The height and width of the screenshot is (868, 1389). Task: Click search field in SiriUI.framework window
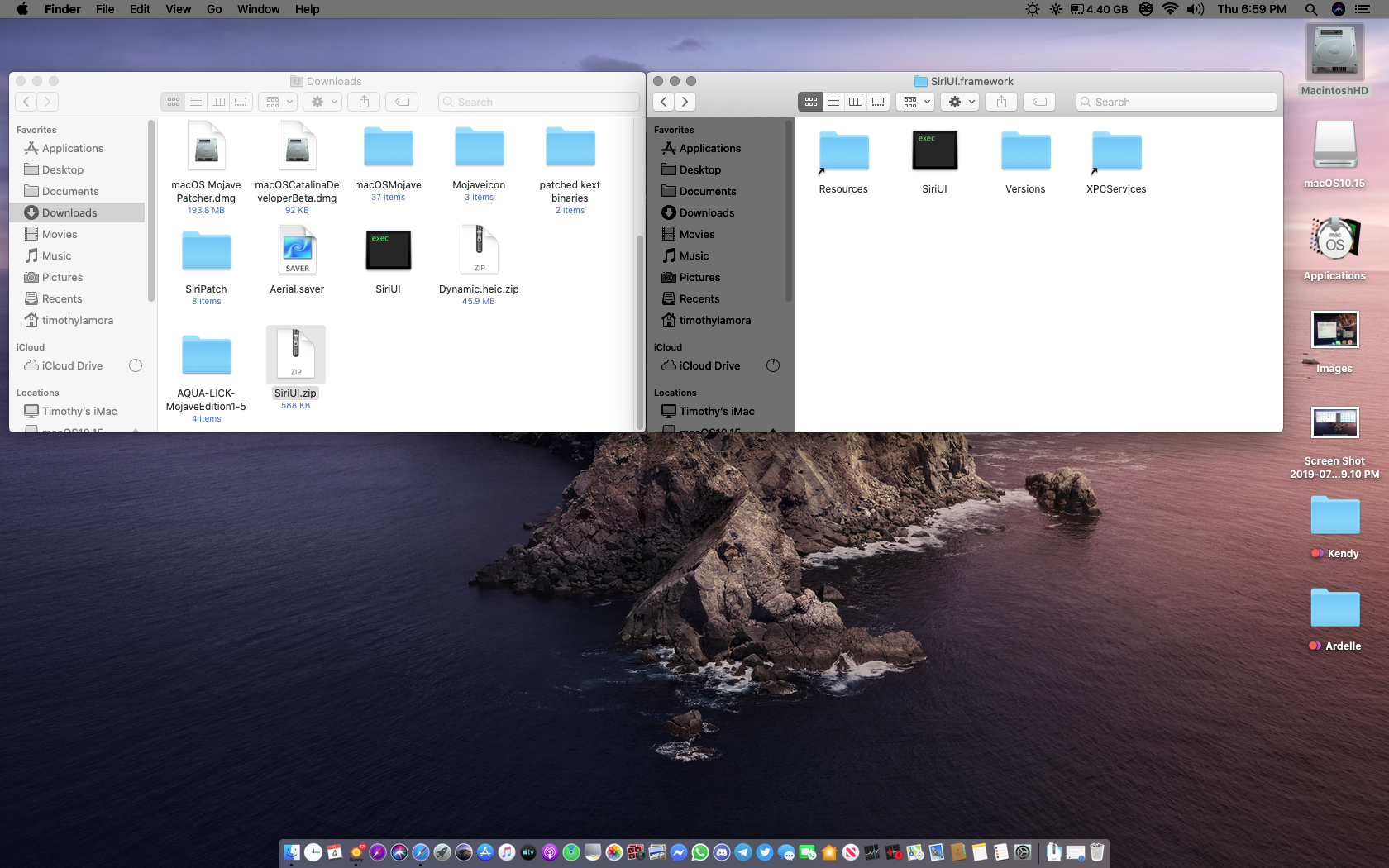(x=1176, y=102)
